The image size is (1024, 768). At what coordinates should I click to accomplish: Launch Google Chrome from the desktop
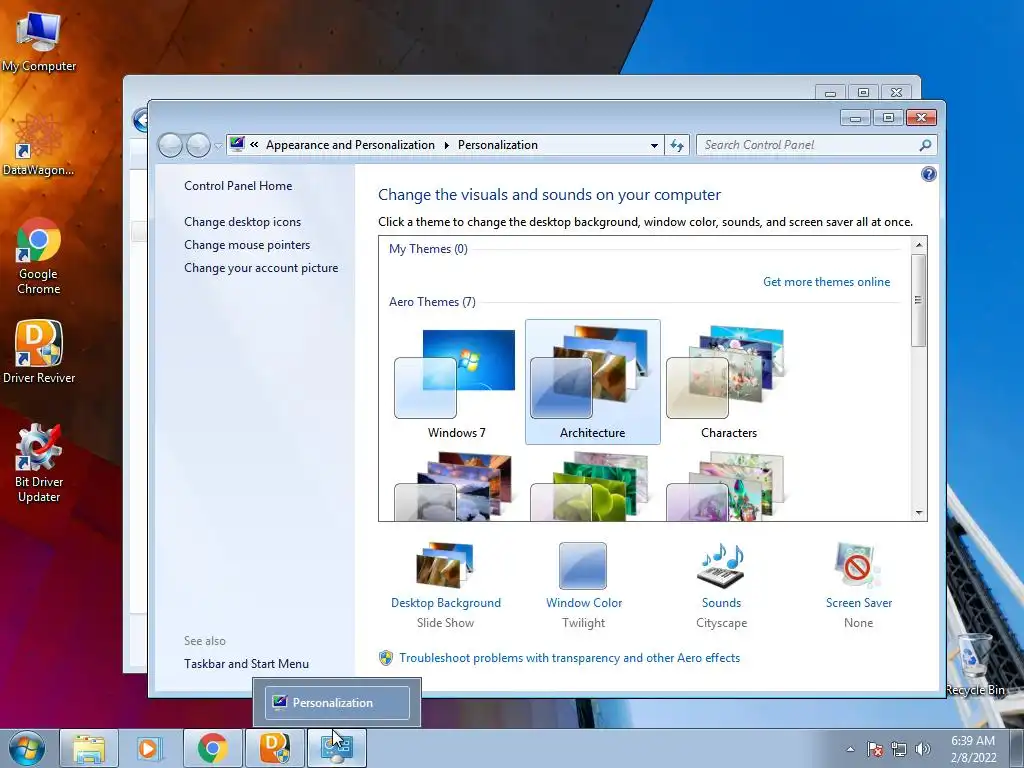38,256
